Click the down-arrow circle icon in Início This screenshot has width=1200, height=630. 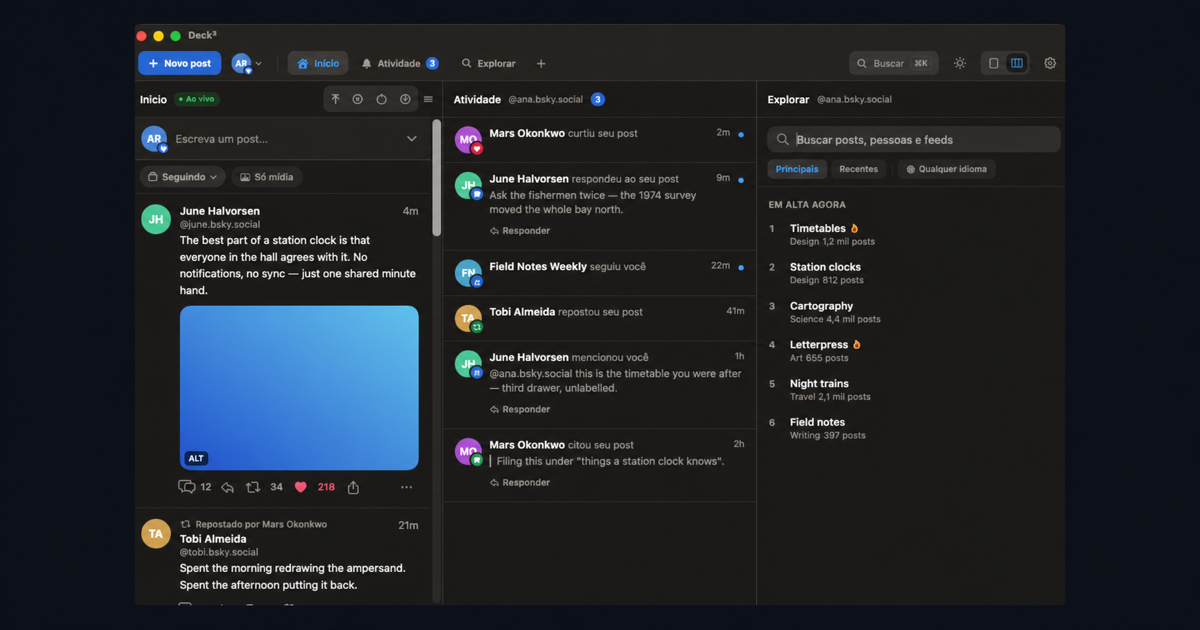tap(405, 99)
